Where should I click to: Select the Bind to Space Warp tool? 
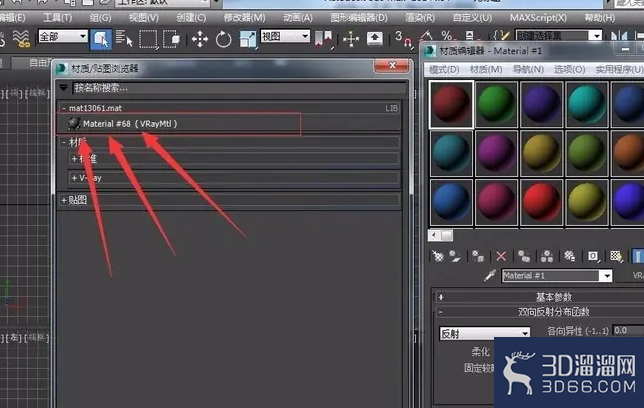[x=21, y=39]
